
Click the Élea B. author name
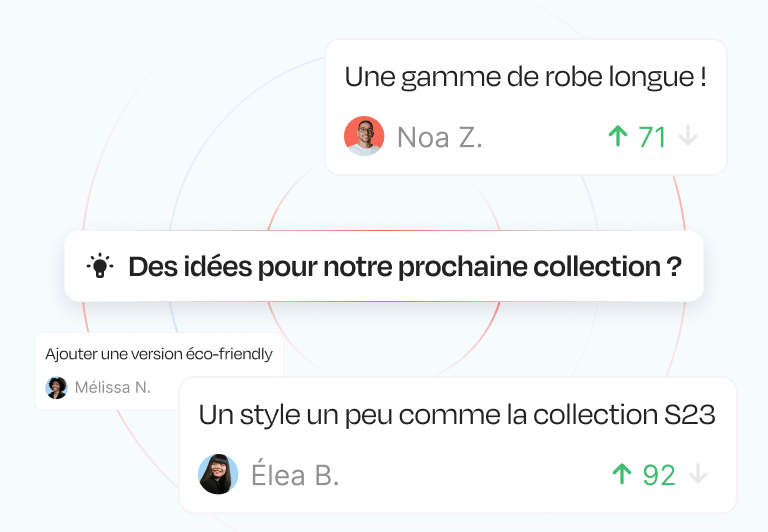pyautogui.click(x=295, y=475)
